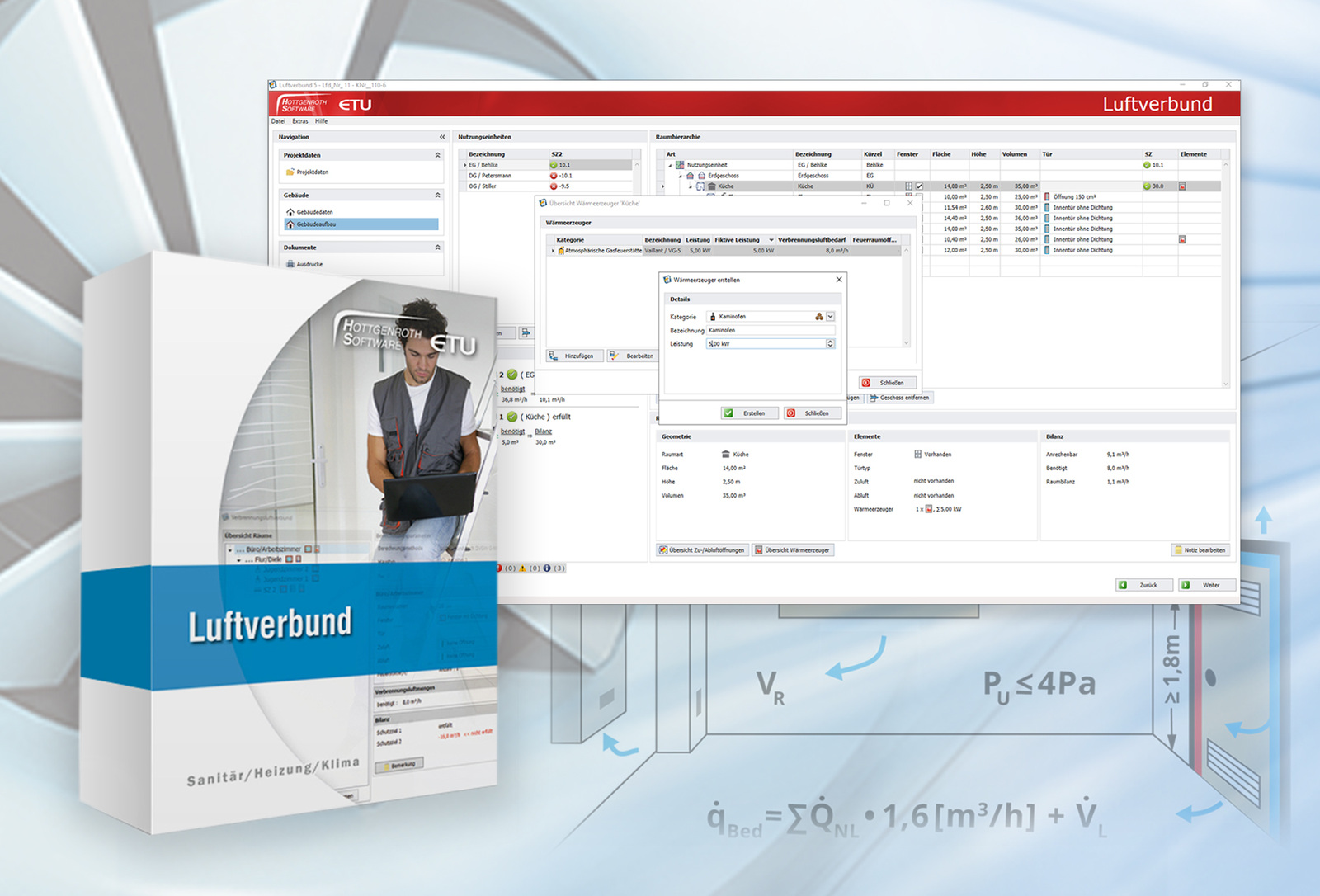The width and height of the screenshot is (1320, 896).
Task: Open Ausdrucke under Dokumente
Action: pyautogui.click(x=290, y=264)
